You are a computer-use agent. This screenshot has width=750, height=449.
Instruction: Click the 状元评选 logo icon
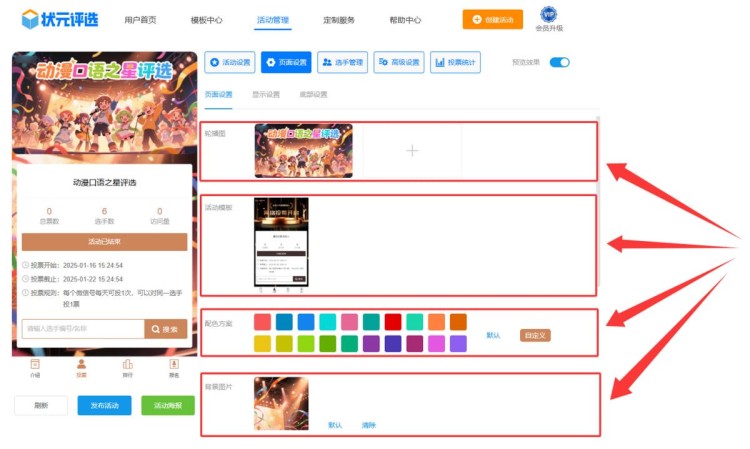[31, 19]
